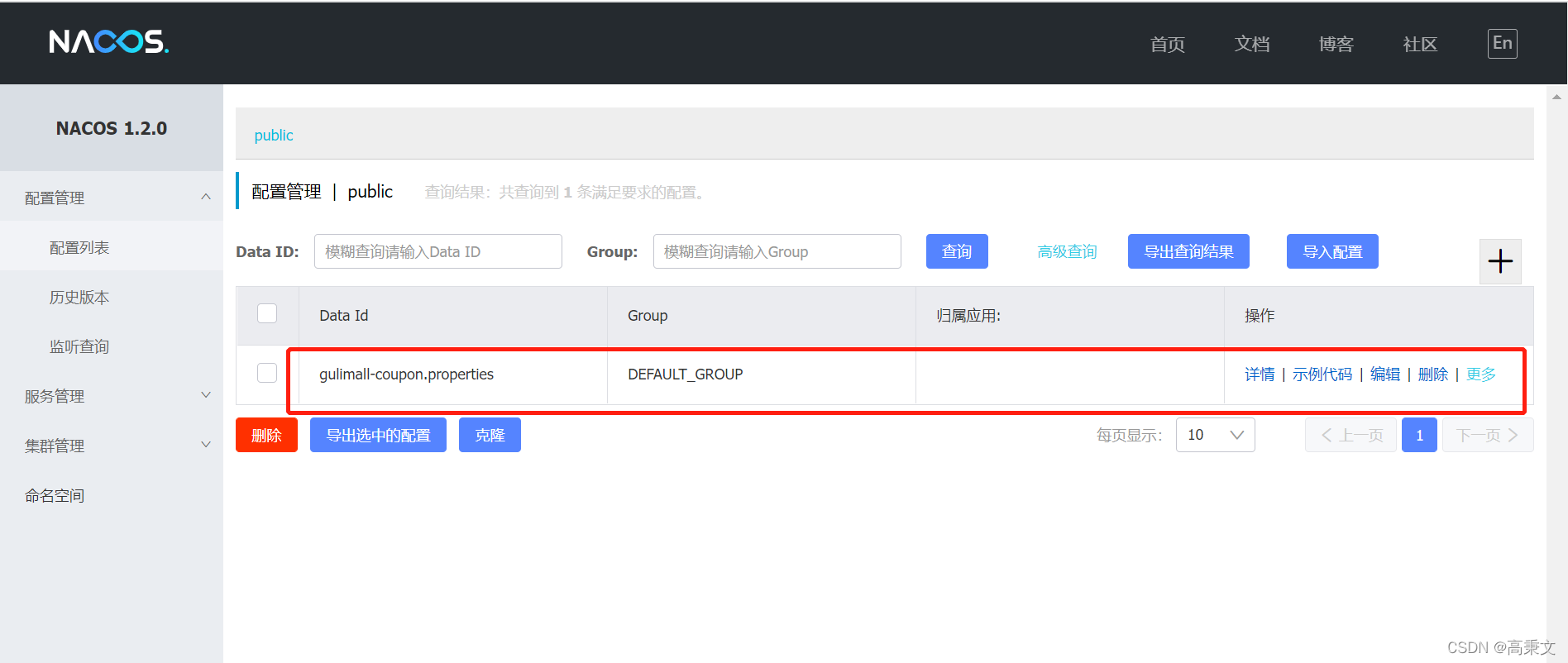Open 监听查询 in the sidebar
Image resolution: width=1568 pixels, height=663 pixels.
coord(79,346)
